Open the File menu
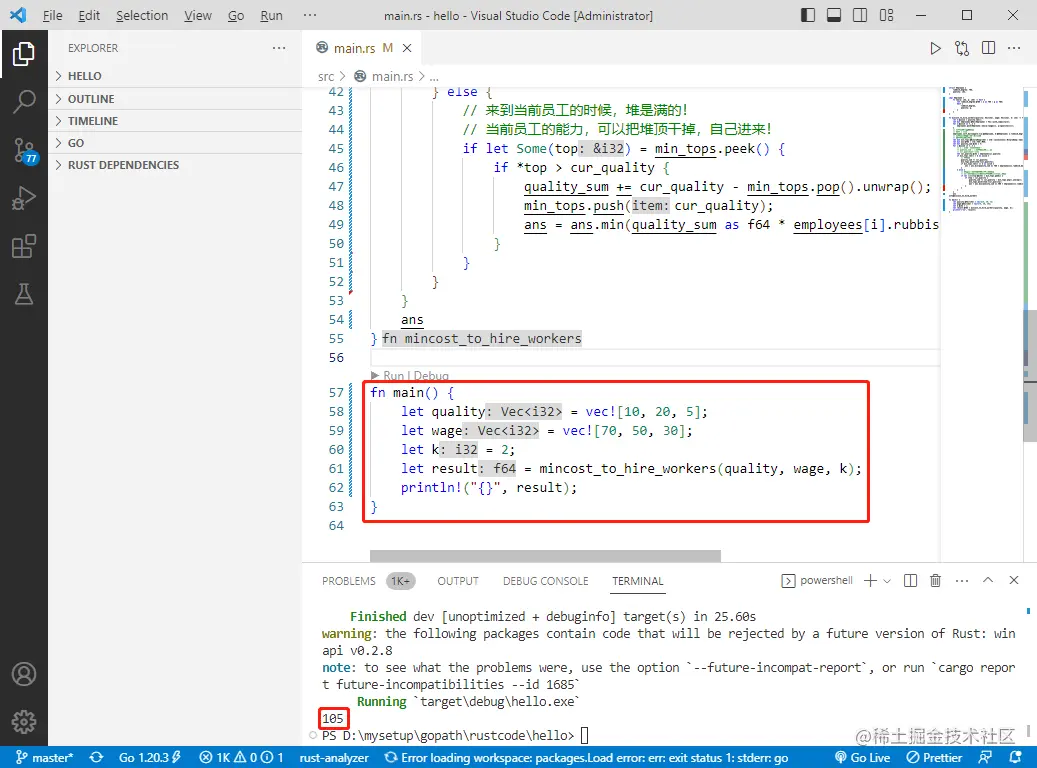This screenshot has height=768, width=1037. click(52, 15)
